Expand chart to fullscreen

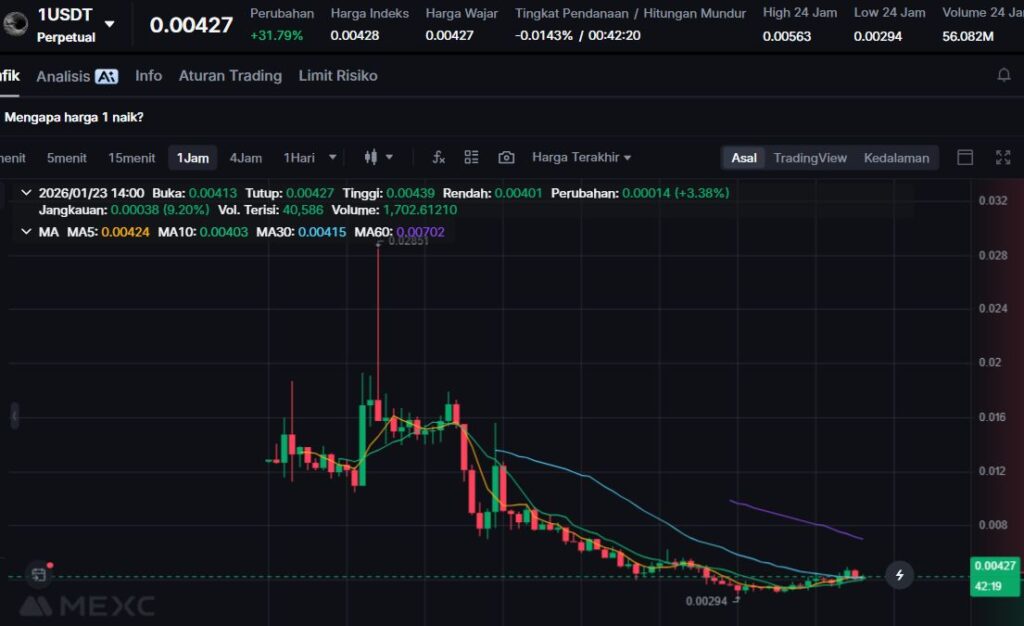click(1003, 157)
